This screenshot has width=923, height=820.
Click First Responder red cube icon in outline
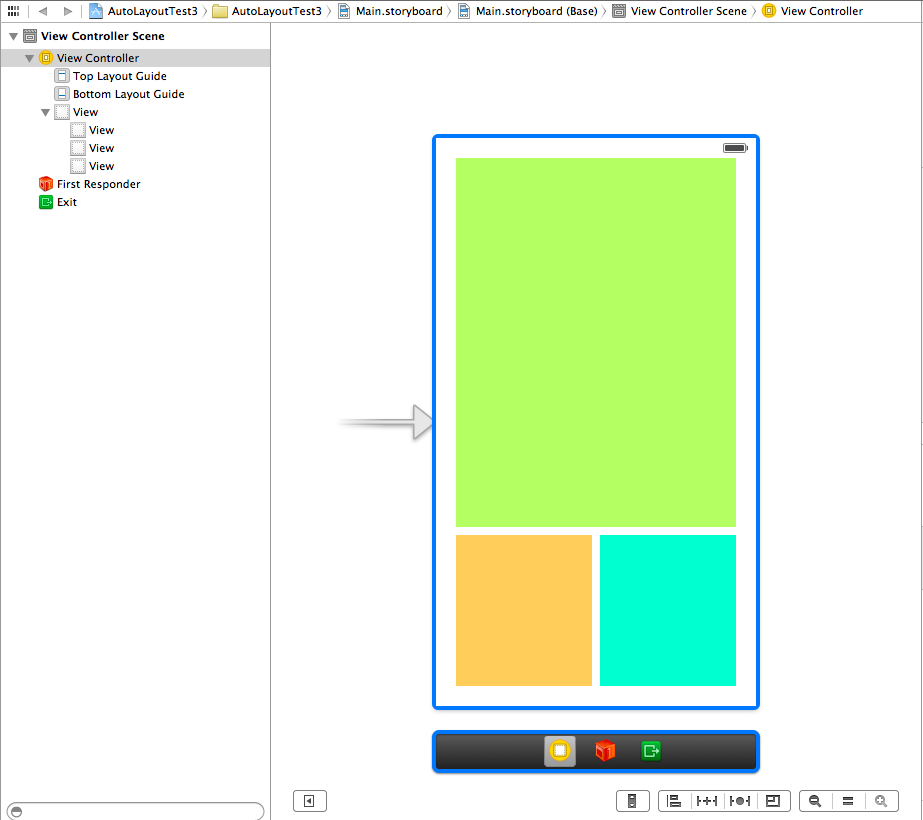[x=46, y=184]
